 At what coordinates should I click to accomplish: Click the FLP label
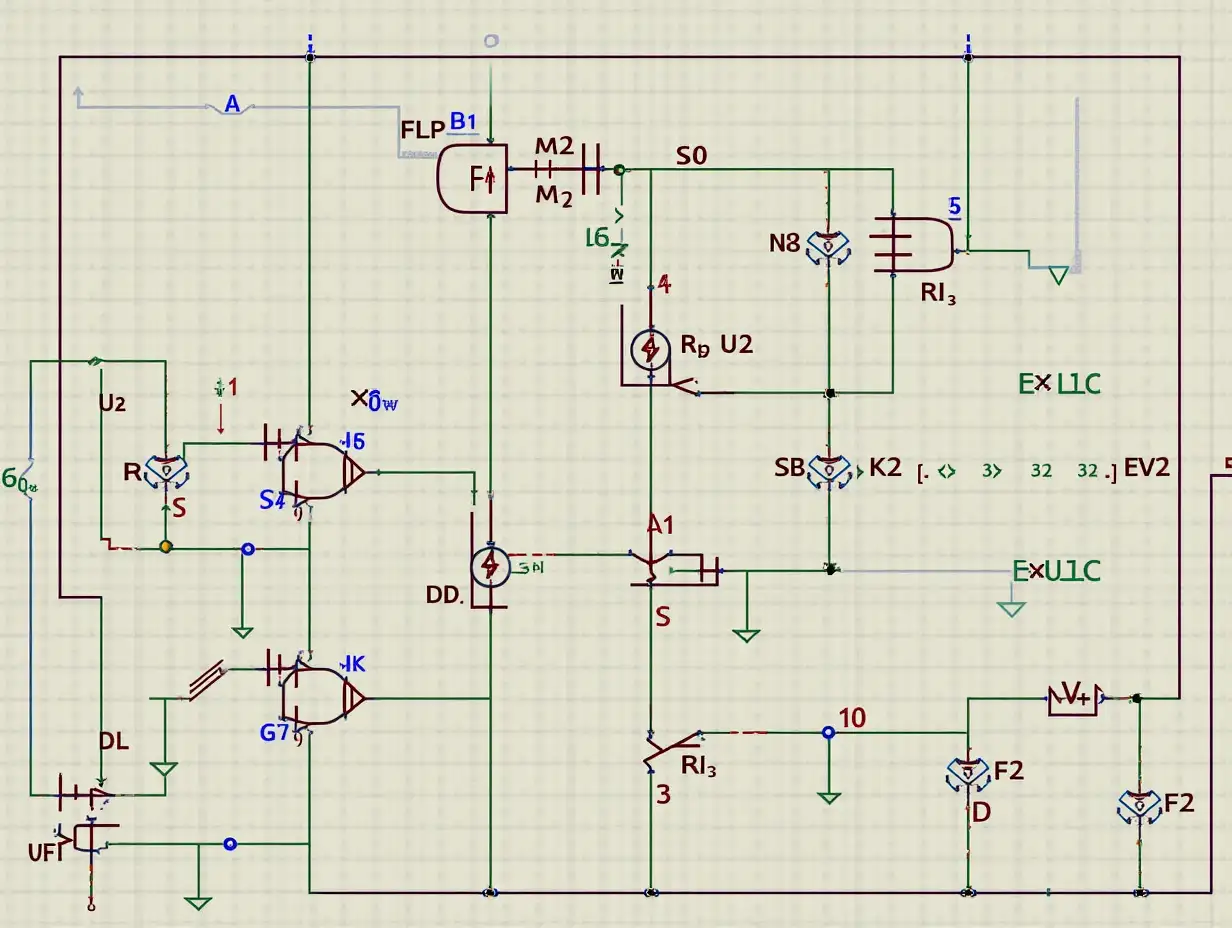(424, 129)
